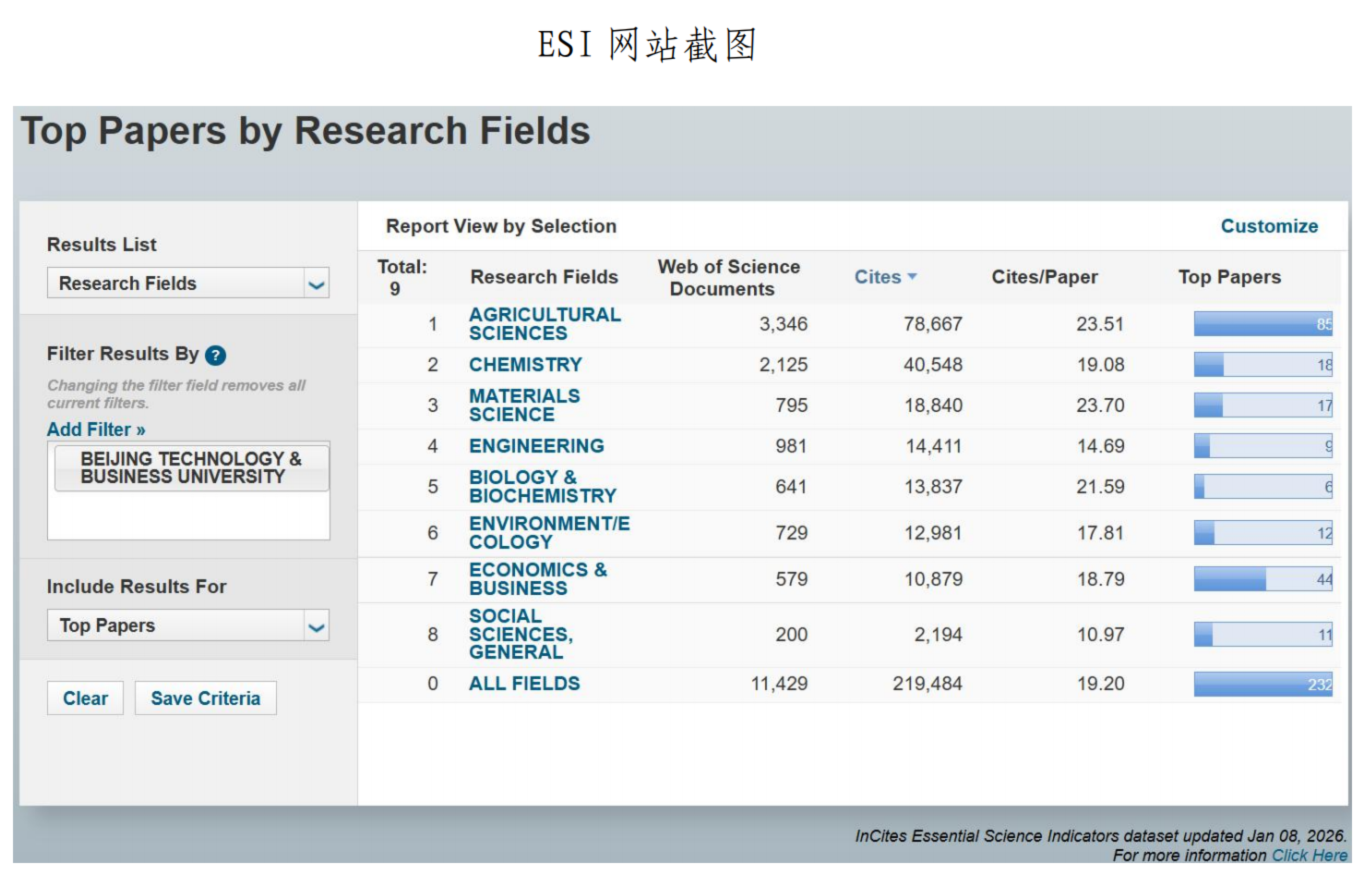Click the Economics & Business top papers bar
Screen dimensions: 1356x876
pyautogui.click(x=1262, y=579)
